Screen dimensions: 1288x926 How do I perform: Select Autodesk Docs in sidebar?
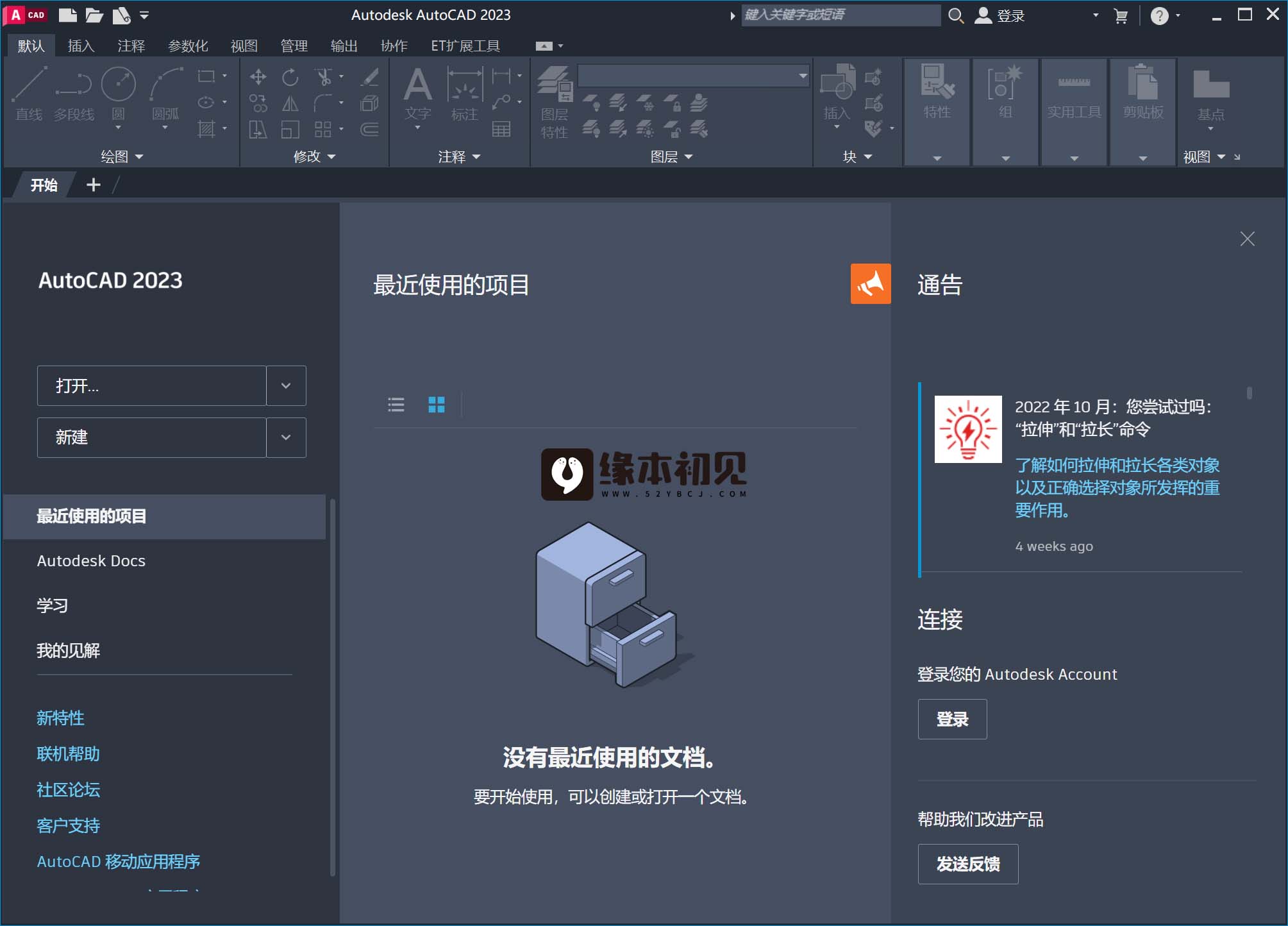[91, 560]
